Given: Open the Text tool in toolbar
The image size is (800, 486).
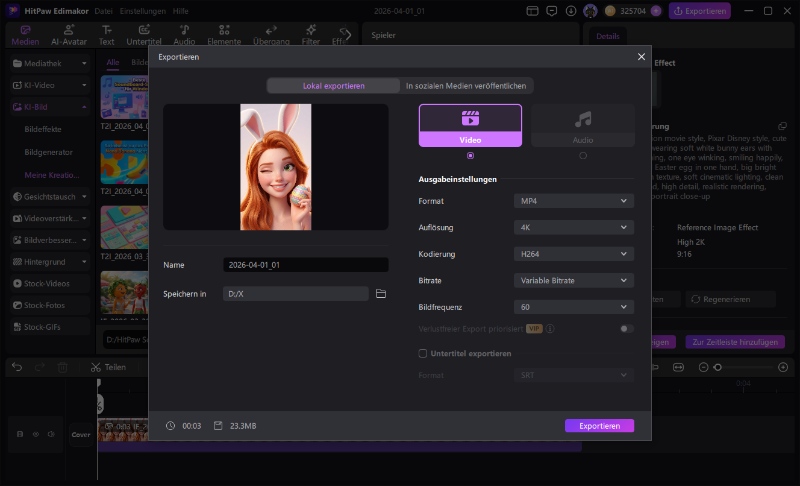Looking at the screenshot, I should [x=106, y=34].
